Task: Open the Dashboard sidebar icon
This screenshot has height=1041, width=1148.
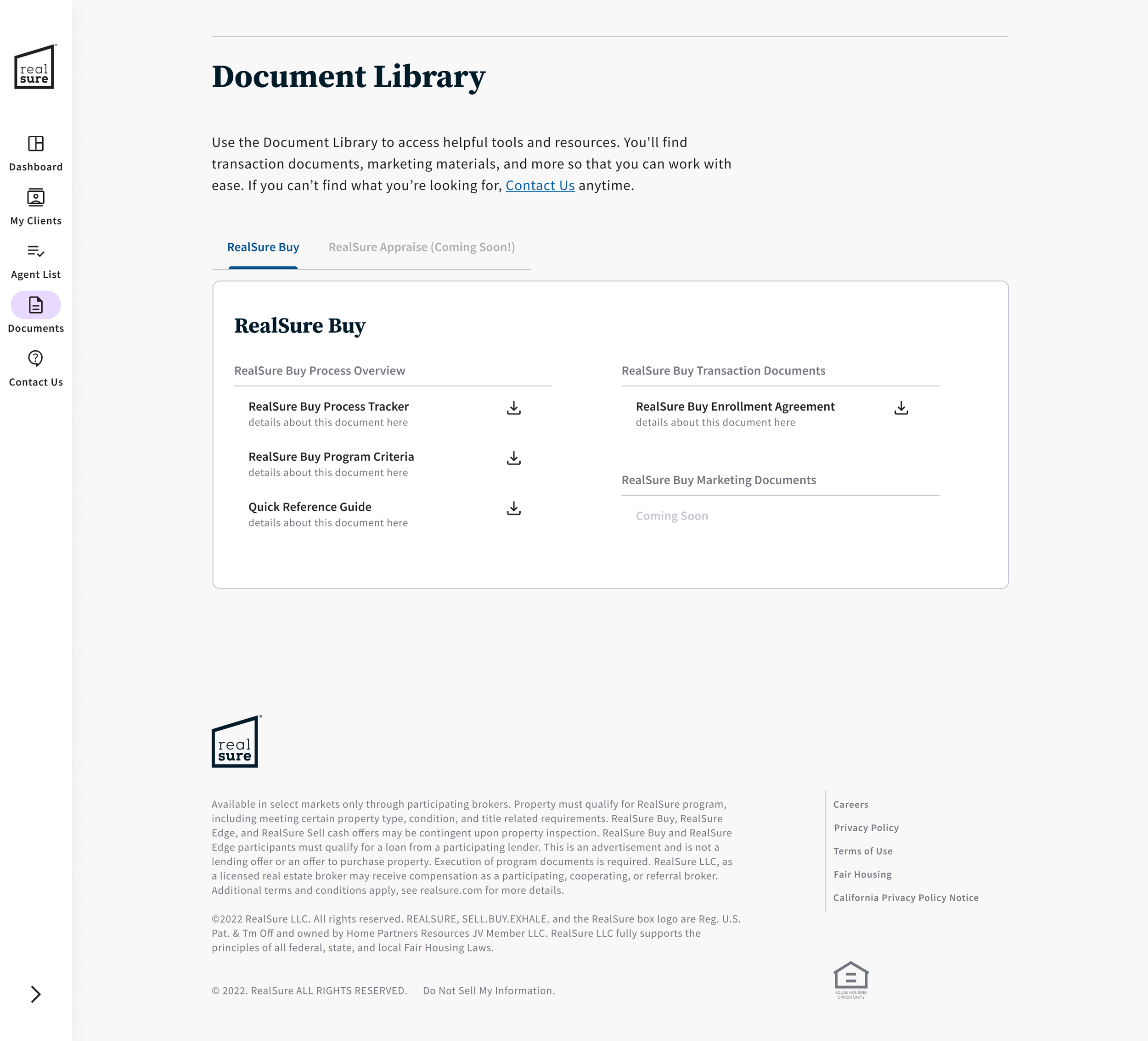Action: (35, 143)
